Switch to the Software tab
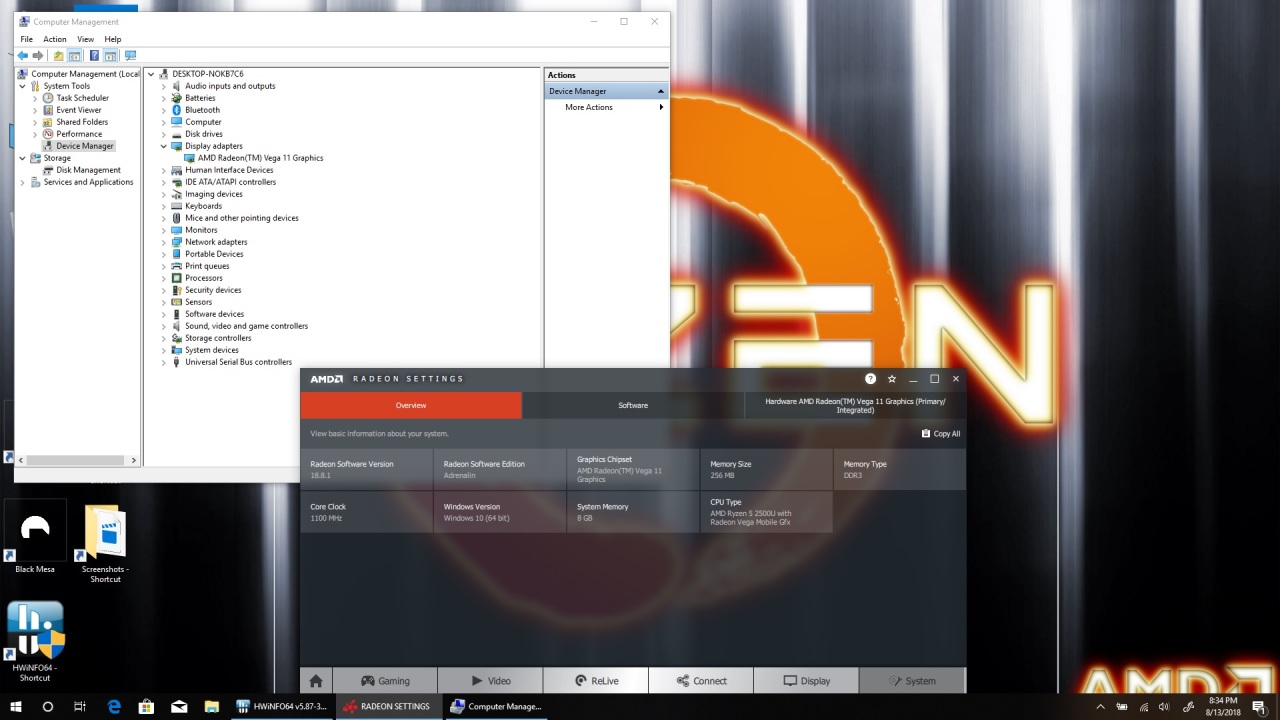 (x=633, y=405)
